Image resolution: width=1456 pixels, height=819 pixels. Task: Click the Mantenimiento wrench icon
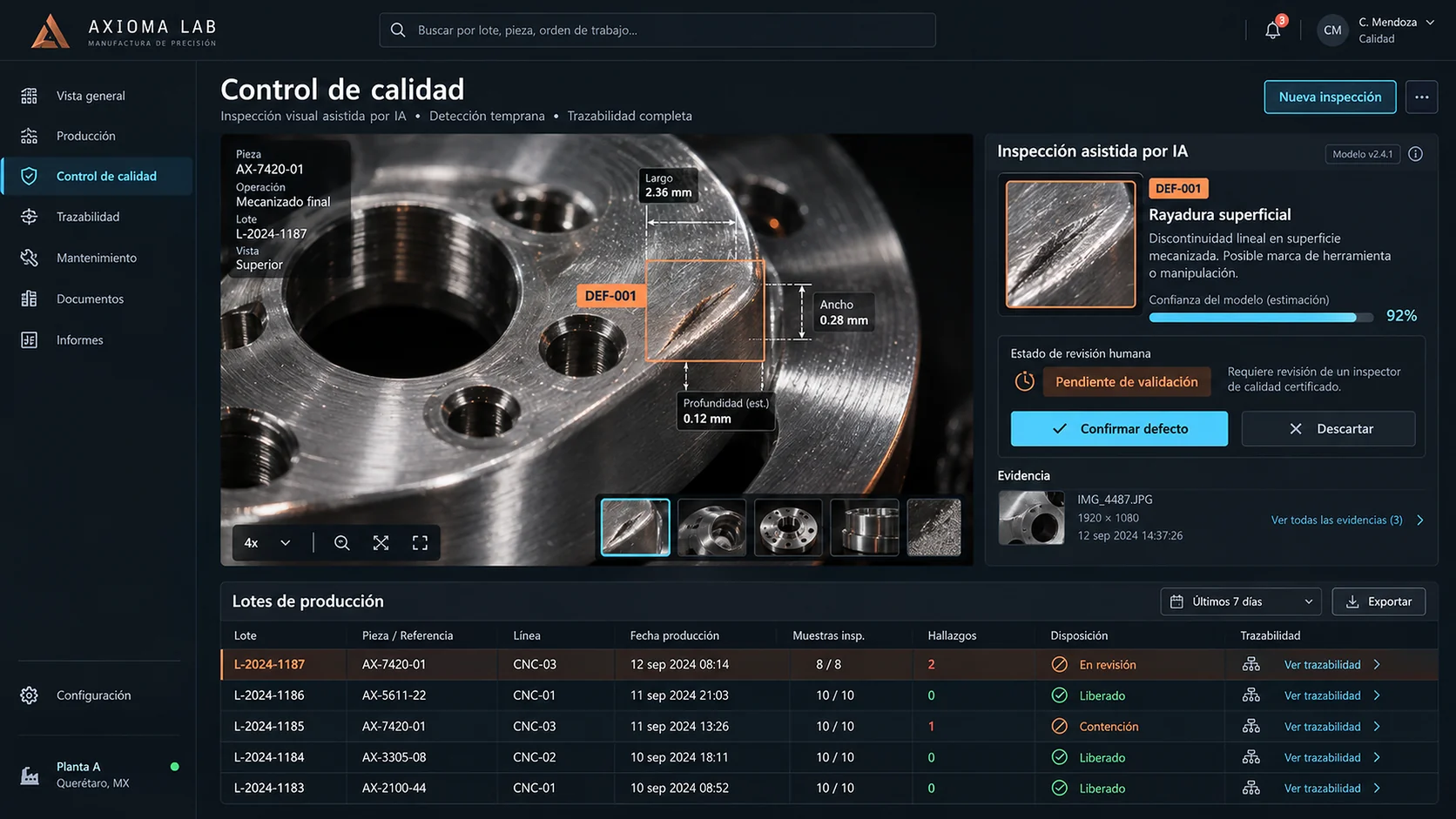click(x=30, y=258)
